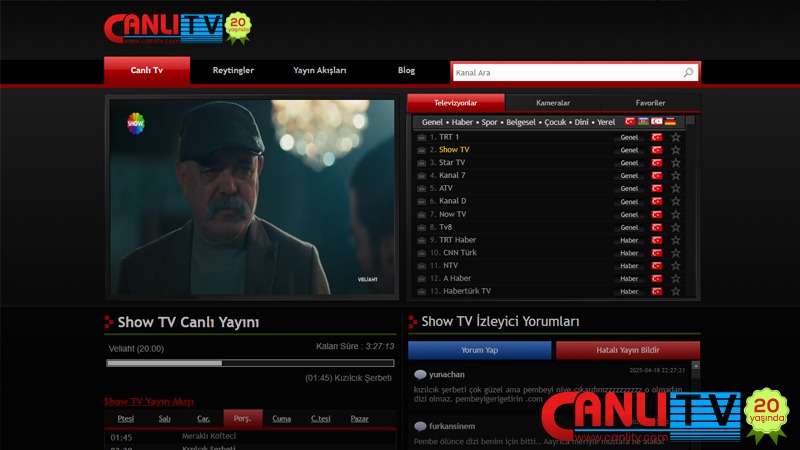Click the search magnifier icon in Kanal Ara
Viewport: 800px width, 450px height.
pyautogui.click(x=688, y=72)
